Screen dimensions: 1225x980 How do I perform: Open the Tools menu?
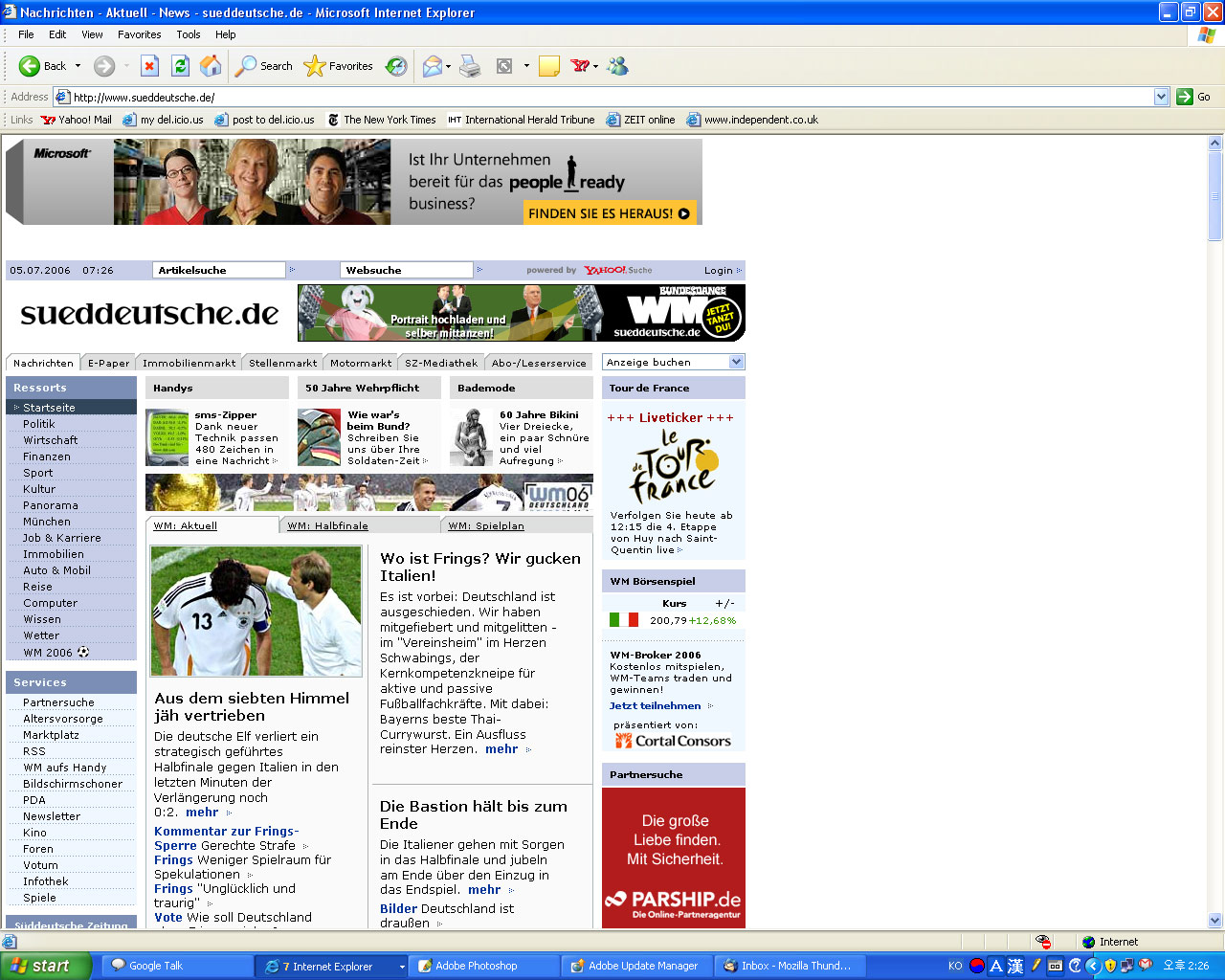click(x=188, y=34)
